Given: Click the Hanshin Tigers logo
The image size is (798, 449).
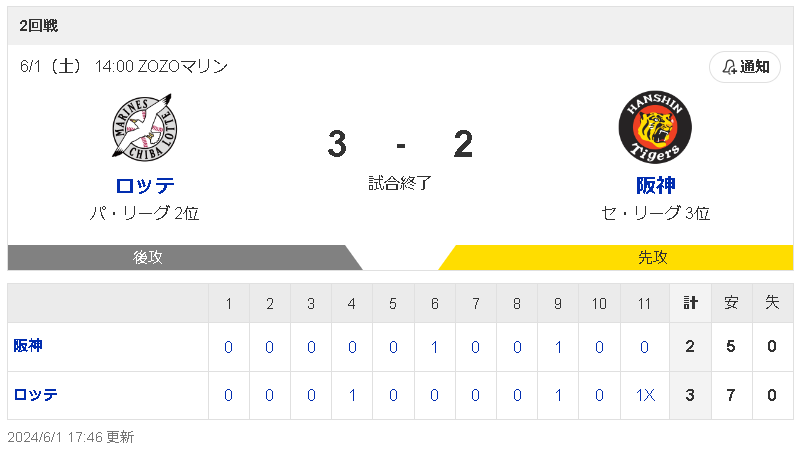Looking at the screenshot, I should (x=655, y=127).
